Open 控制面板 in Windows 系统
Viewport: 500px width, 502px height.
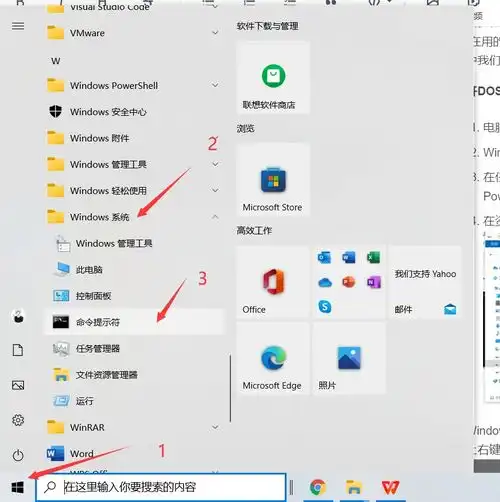[x=135, y=296]
